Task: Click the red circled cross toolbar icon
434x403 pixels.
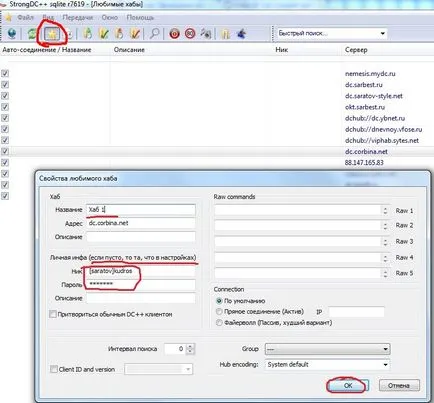Action: tap(190, 33)
